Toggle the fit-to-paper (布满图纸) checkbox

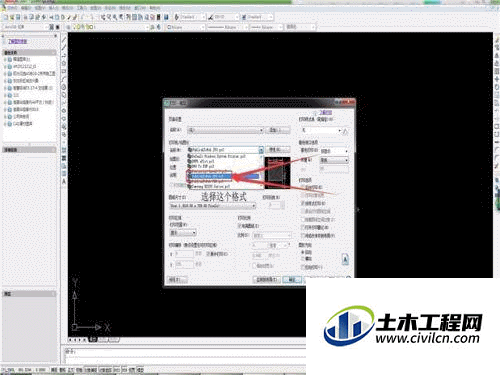point(239,226)
